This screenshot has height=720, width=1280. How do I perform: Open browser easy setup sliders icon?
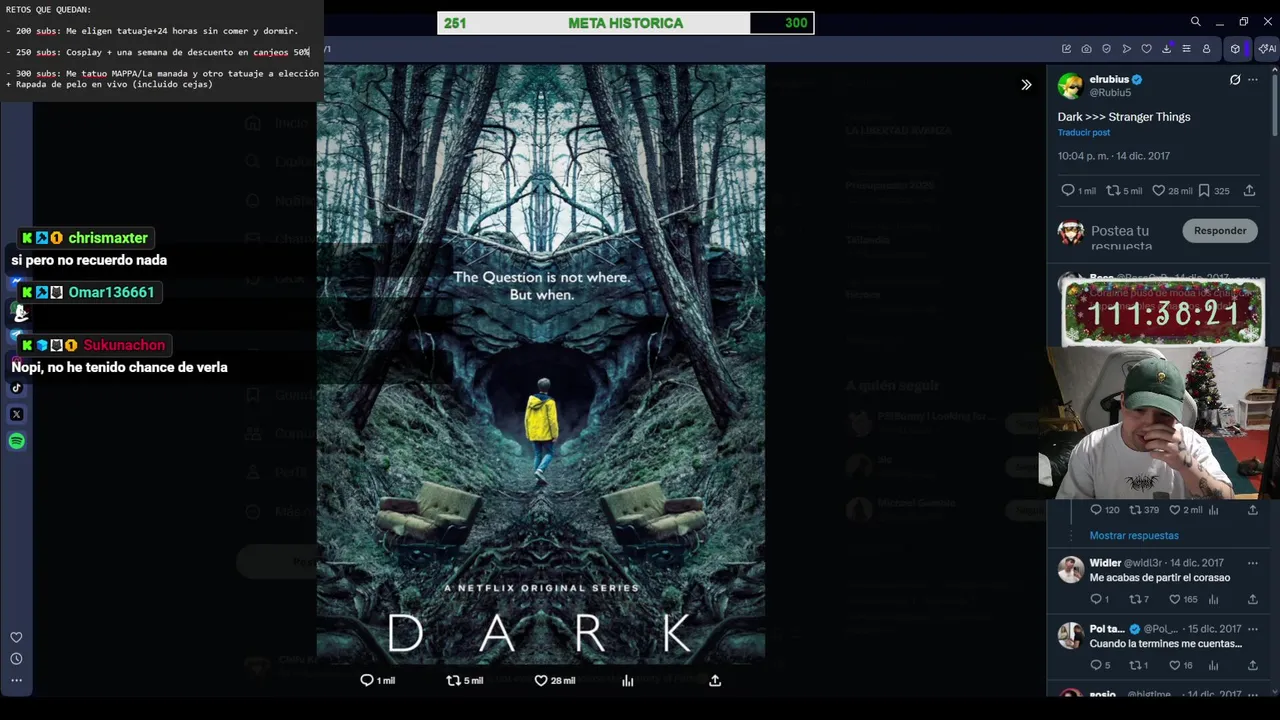click(x=1186, y=49)
